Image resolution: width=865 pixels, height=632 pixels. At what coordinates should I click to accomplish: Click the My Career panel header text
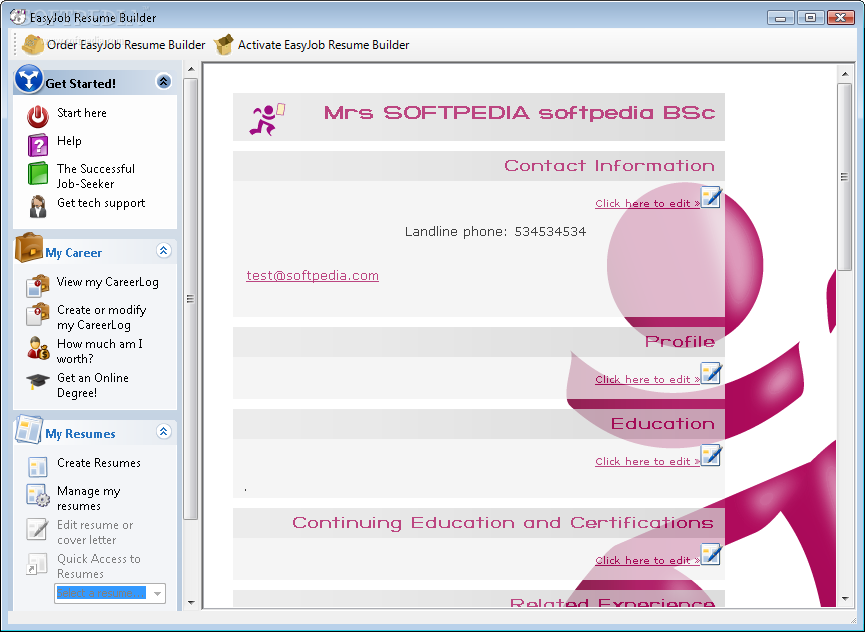pyautogui.click(x=73, y=253)
